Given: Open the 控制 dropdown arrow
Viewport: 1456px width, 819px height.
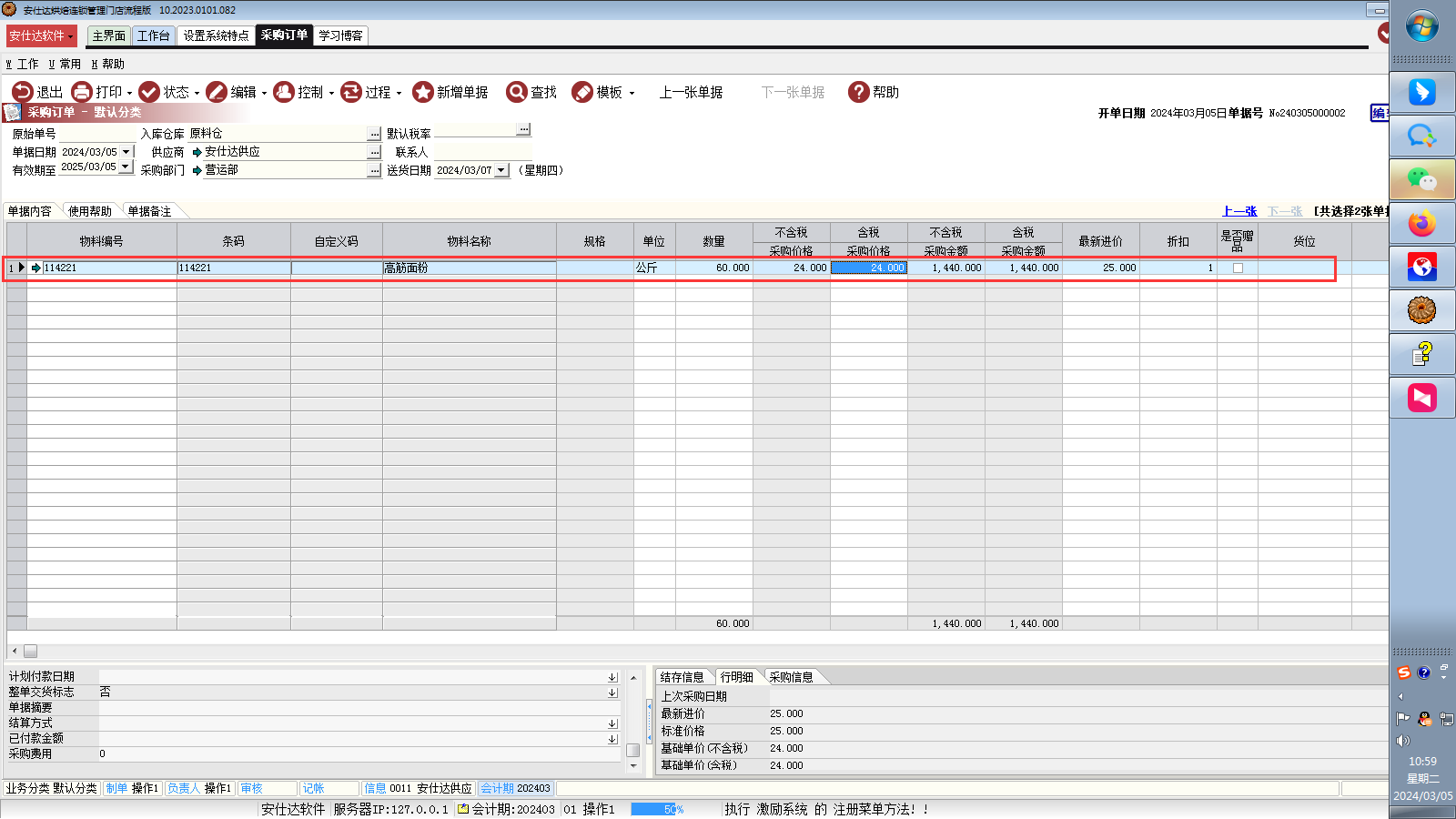Looking at the screenshot, I should coord(331,93).
